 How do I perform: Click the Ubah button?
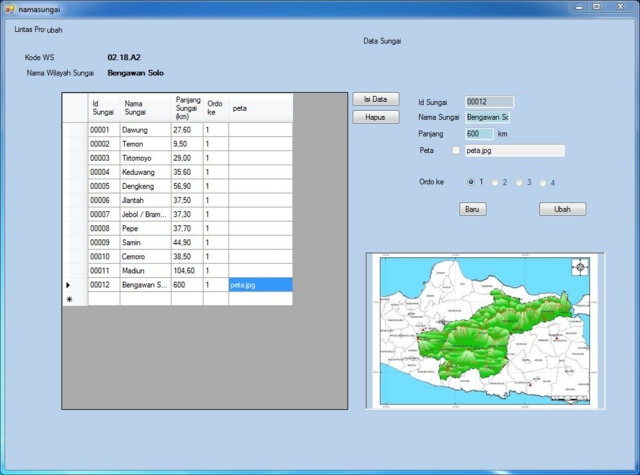click(562, 209)
